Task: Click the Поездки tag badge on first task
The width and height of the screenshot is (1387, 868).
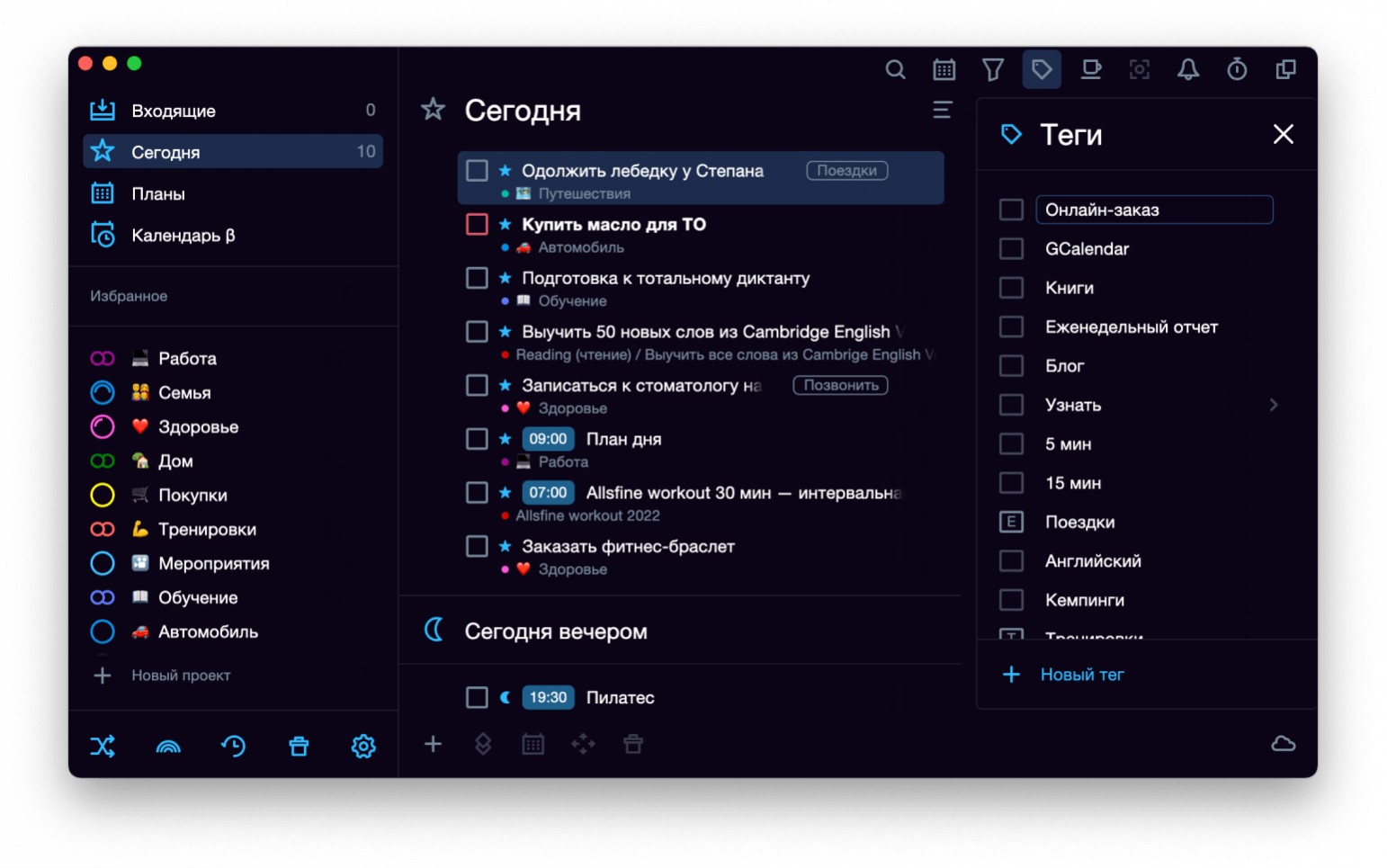Action: (846, 170)
